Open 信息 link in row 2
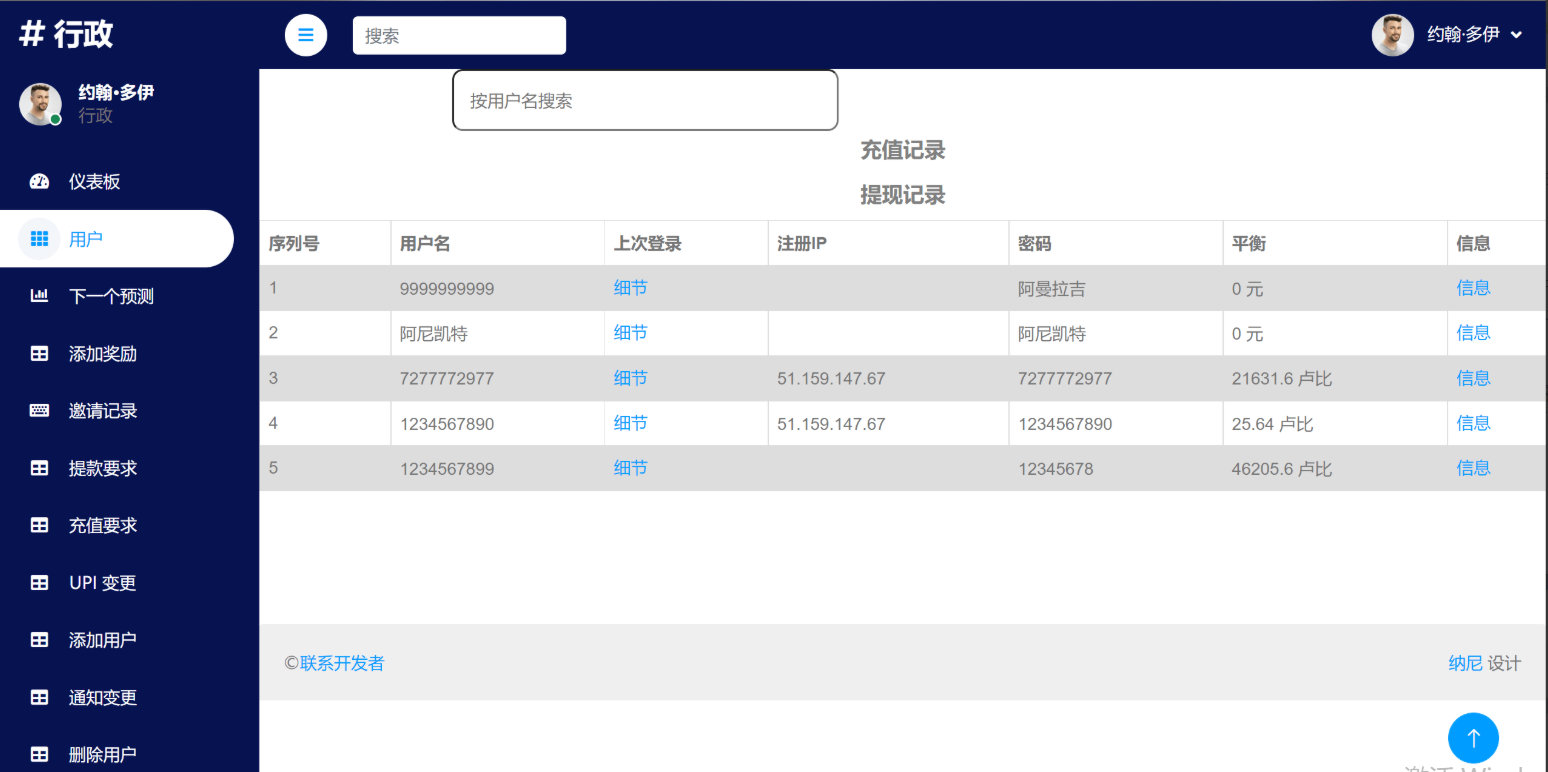This screenshot has width=1548, height=772. pos(1473,333)
